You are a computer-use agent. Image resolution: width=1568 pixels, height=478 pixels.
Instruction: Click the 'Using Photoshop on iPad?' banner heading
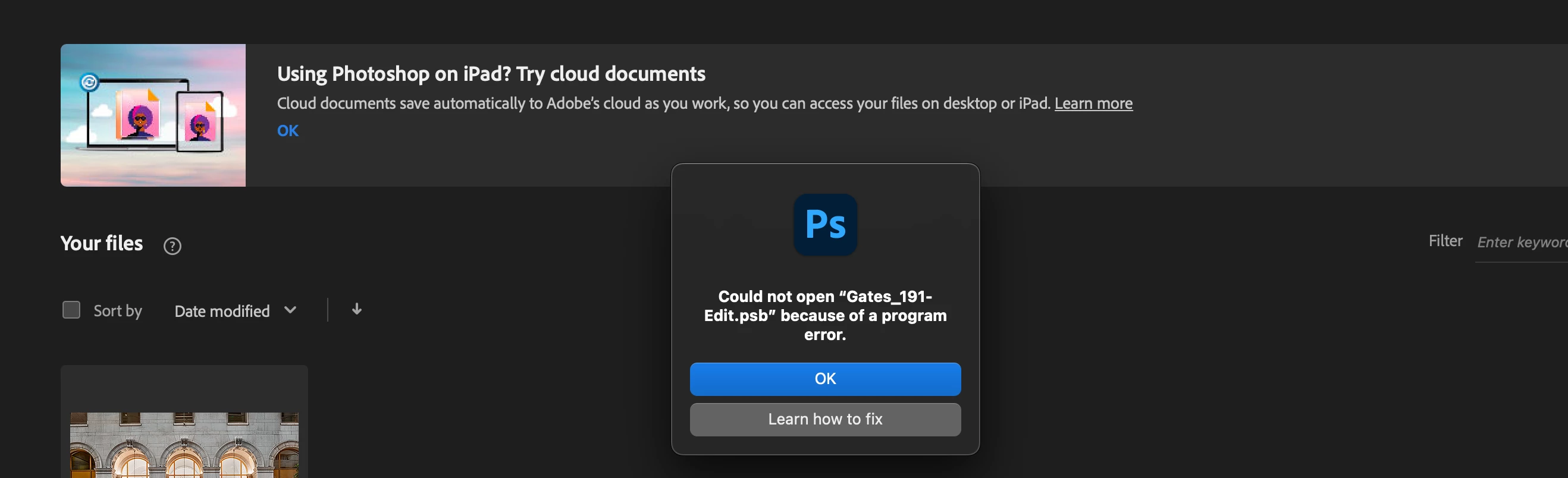(491, 74)
